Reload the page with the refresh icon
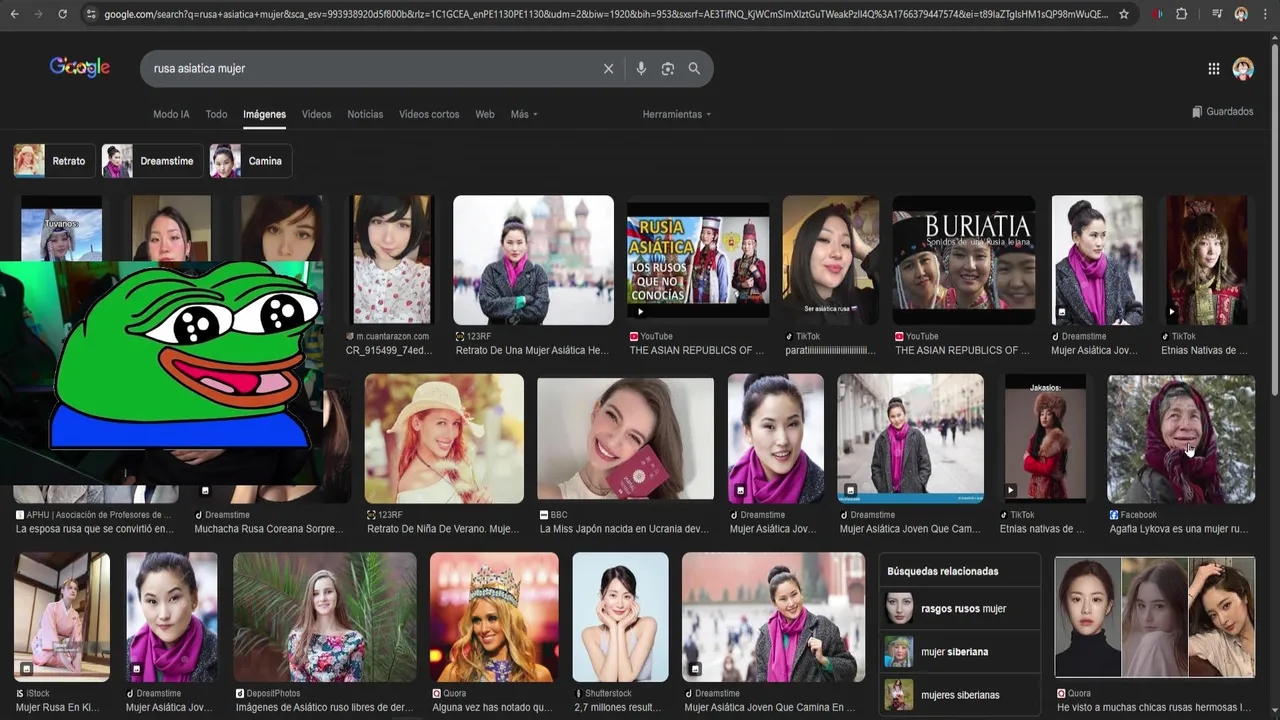This screenshot has height=720, width=1280. click(62, 14)
